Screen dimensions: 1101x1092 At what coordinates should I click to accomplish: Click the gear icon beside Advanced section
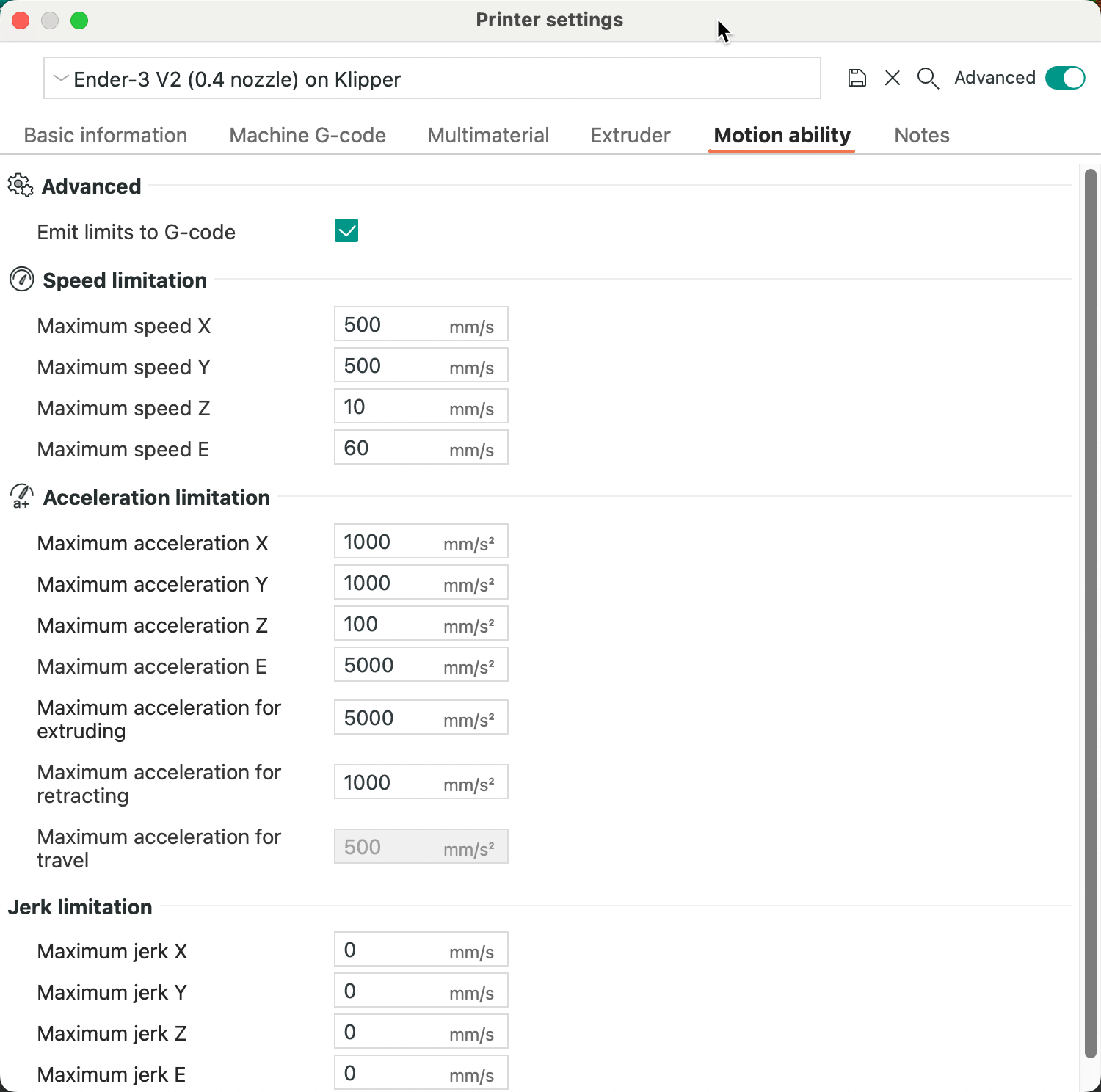click(20, 186)
